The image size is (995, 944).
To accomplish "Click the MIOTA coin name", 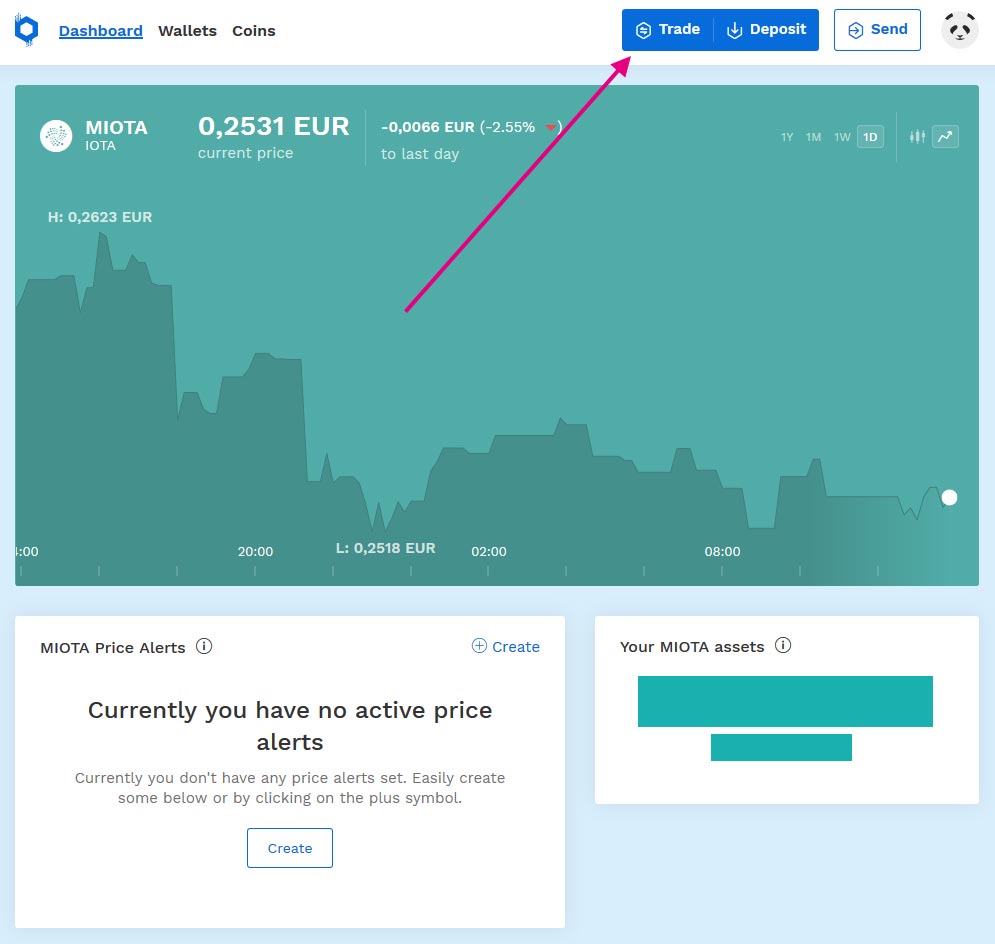I will pyautogui.click(x=117, y=128).
